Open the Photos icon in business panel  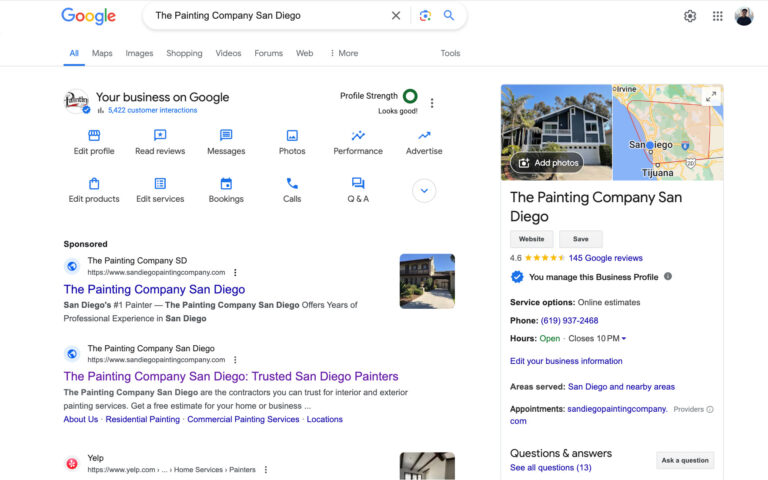tap(292, 135)
